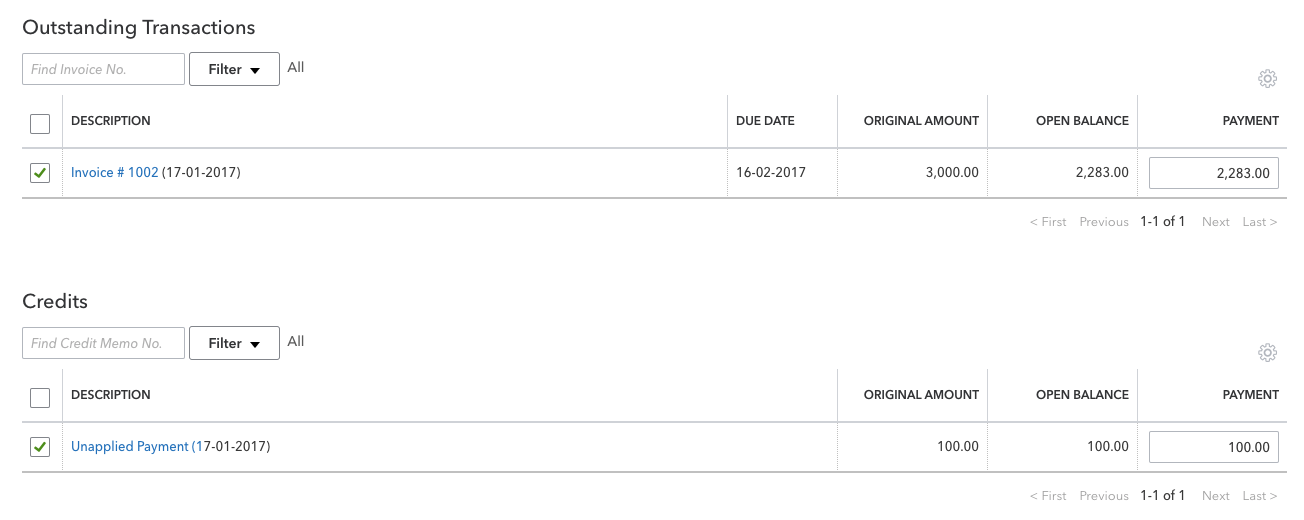Image resolution: width=1304 pixels, height=520 pixels.
Task: Sort by DUE DATE column header
Action: coord(765,121)
